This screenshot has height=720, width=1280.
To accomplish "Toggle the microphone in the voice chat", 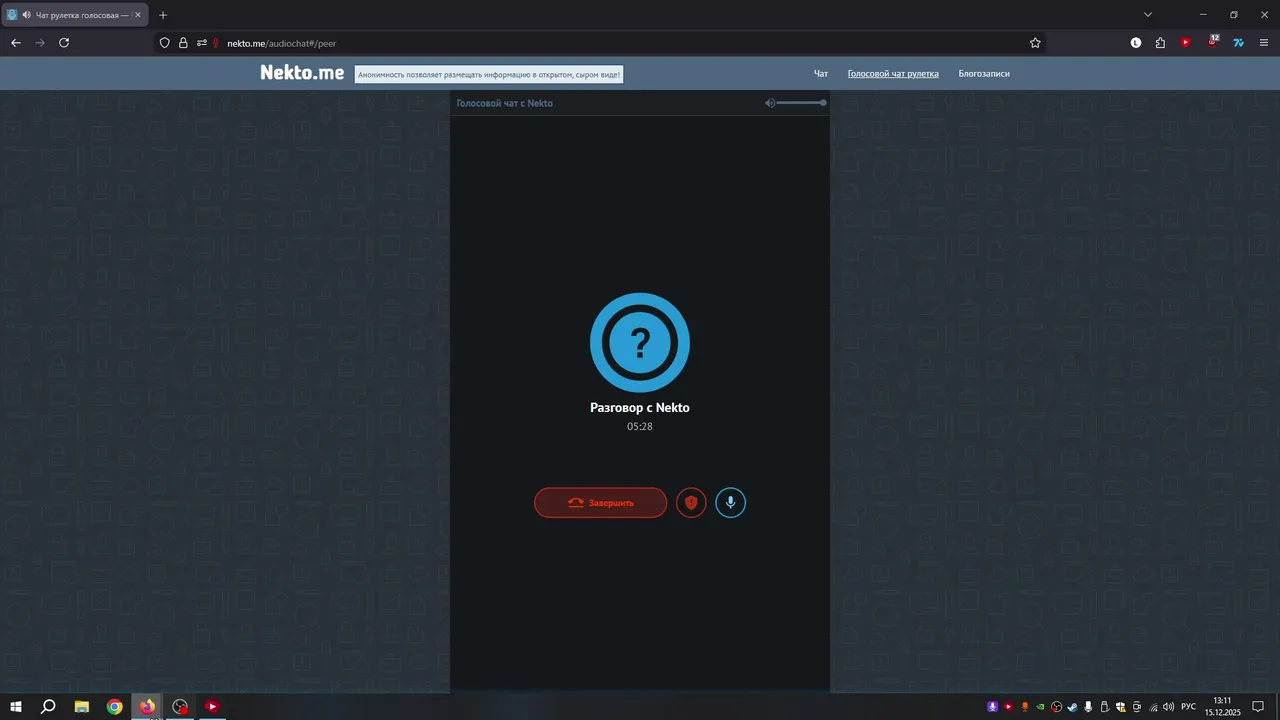I will 731,502.
